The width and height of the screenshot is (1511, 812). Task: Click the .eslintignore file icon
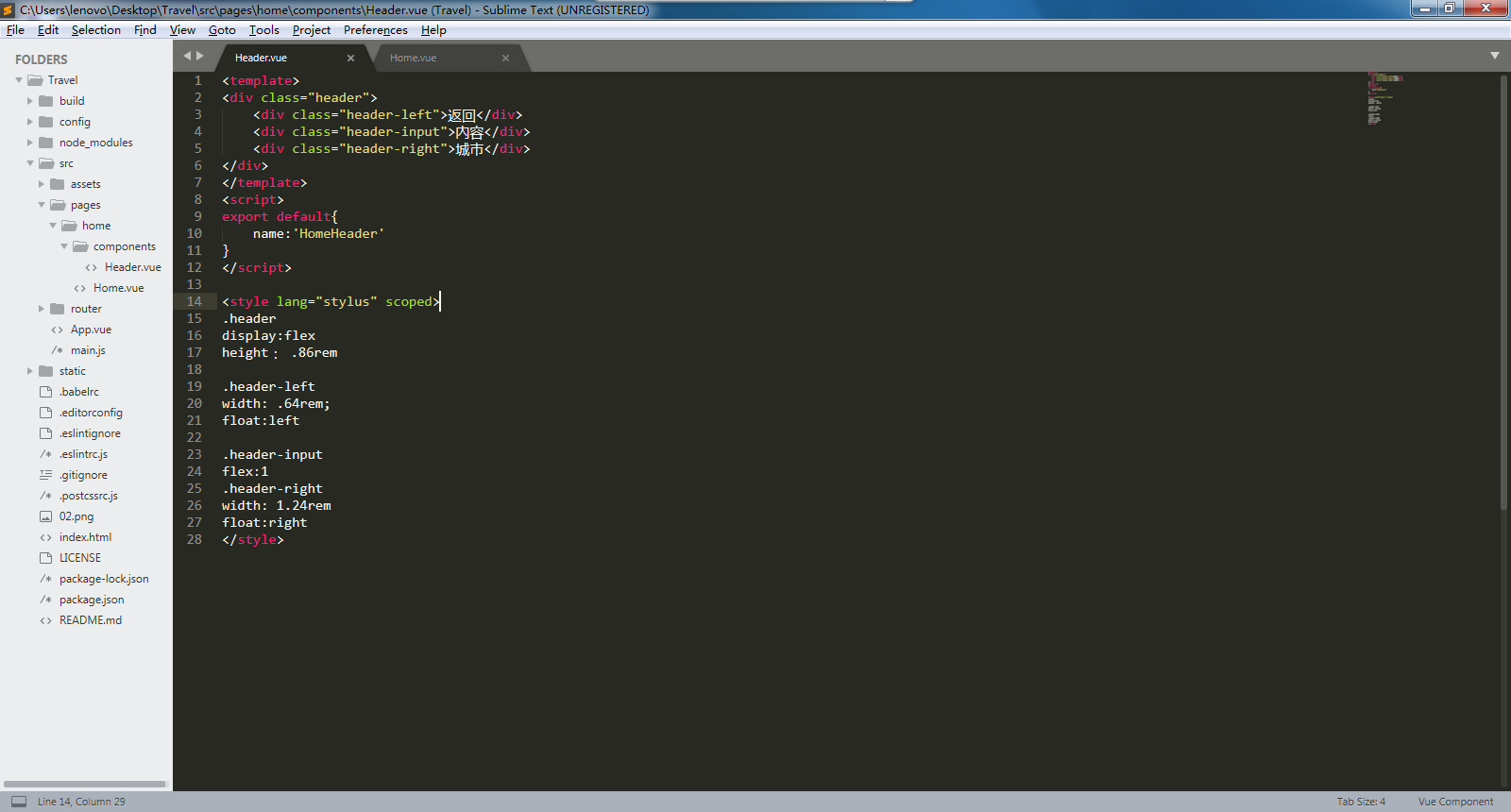[45, 433]
